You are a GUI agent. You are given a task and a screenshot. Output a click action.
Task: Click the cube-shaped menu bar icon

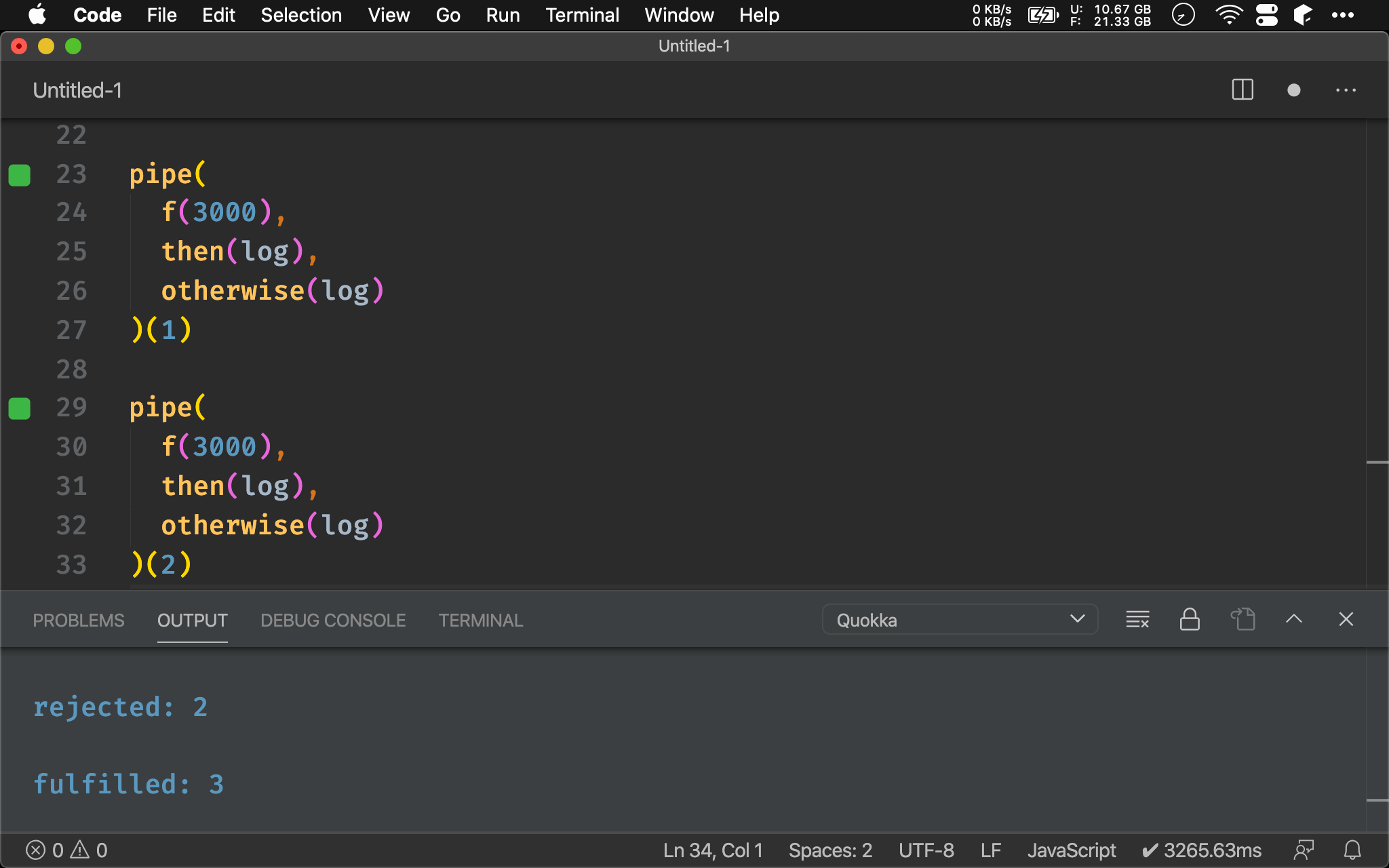coord(1303,15)
